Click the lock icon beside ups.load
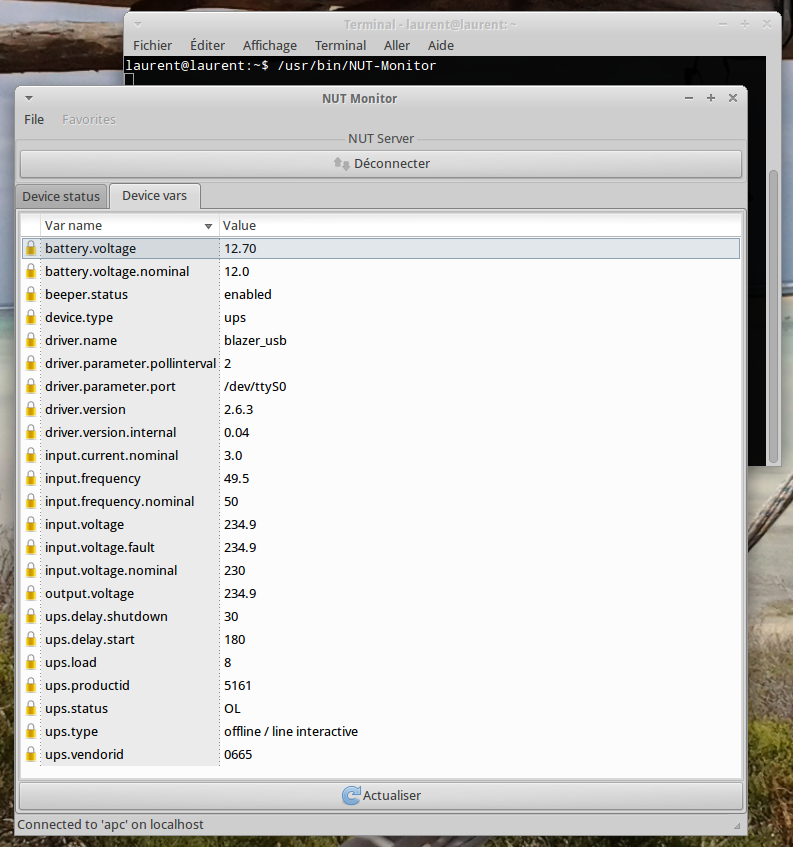This screenshot has height=847, width=793. 31,662
